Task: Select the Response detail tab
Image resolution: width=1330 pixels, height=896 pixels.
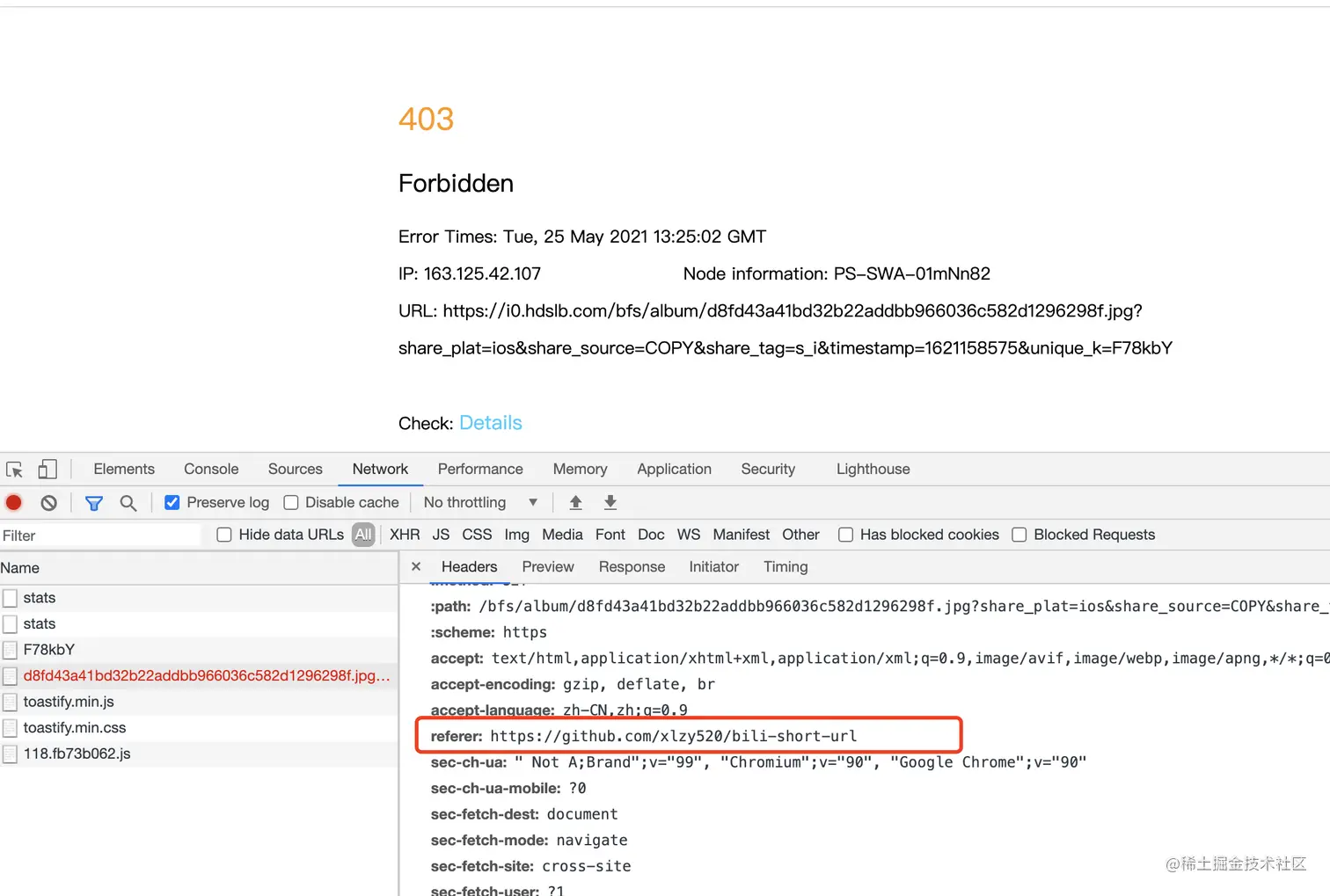Action: point(632,567)
